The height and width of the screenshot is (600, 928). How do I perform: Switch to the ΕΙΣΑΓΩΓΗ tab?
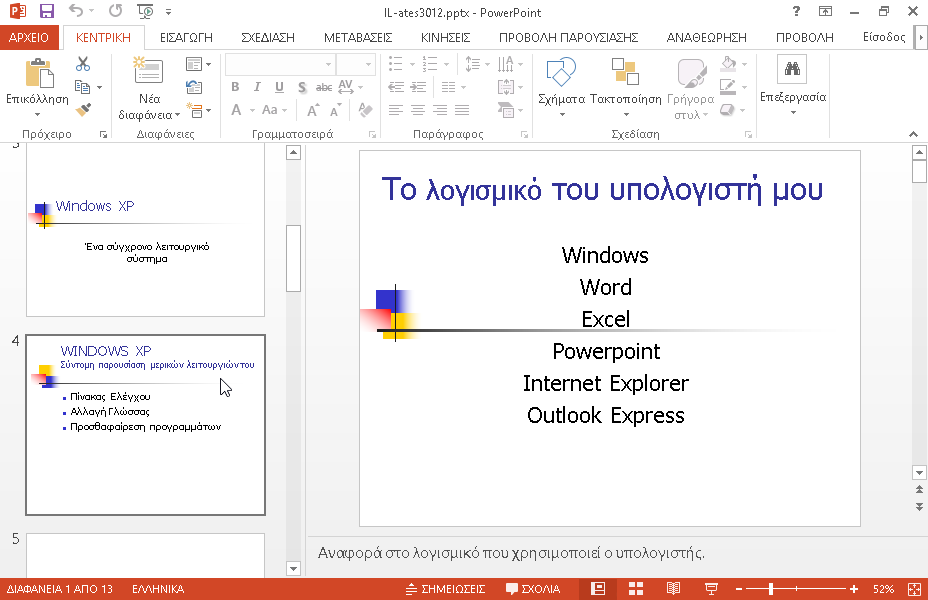coord(186,37)
